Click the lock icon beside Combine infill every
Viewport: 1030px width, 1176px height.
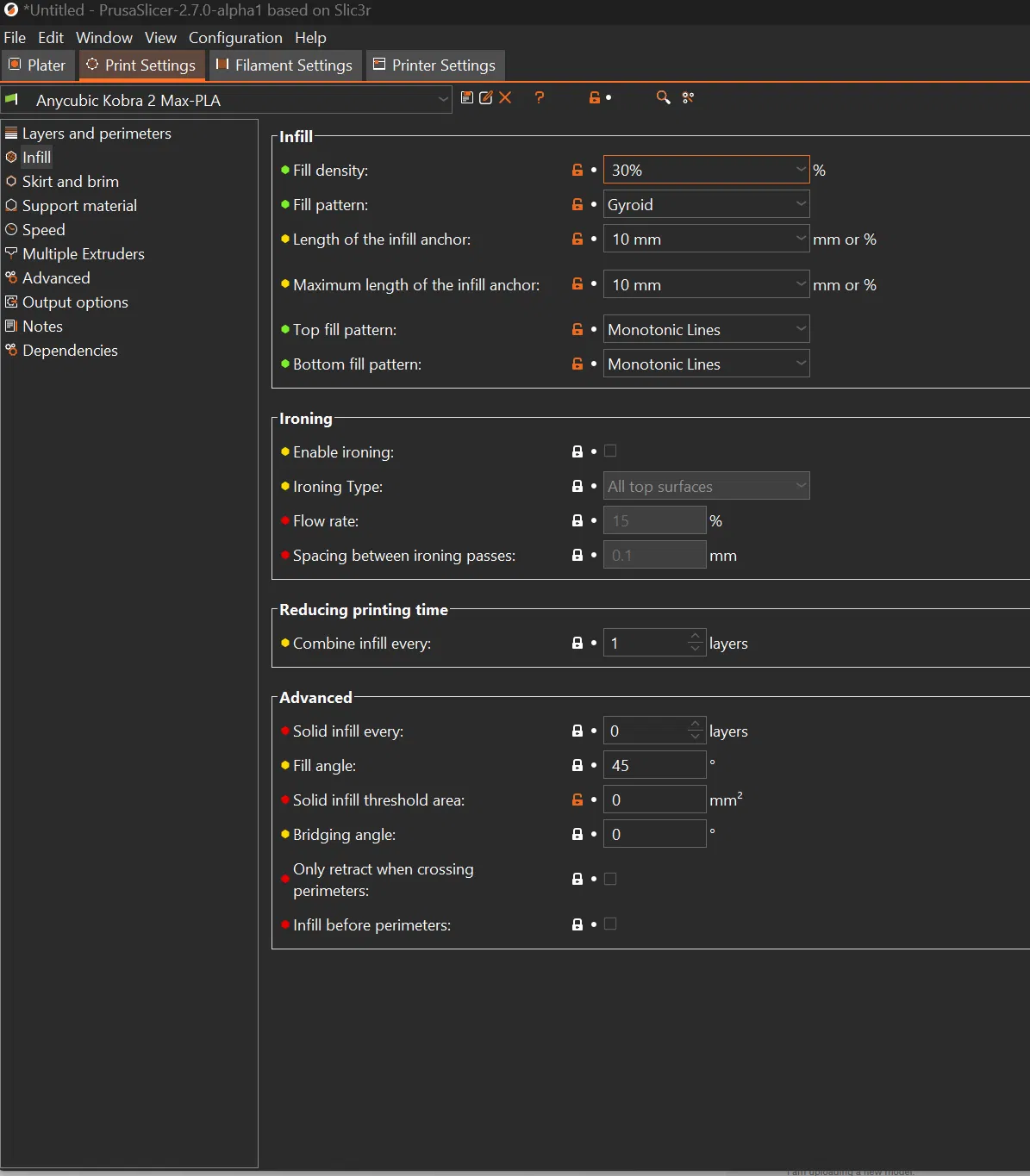pos(577,643)
